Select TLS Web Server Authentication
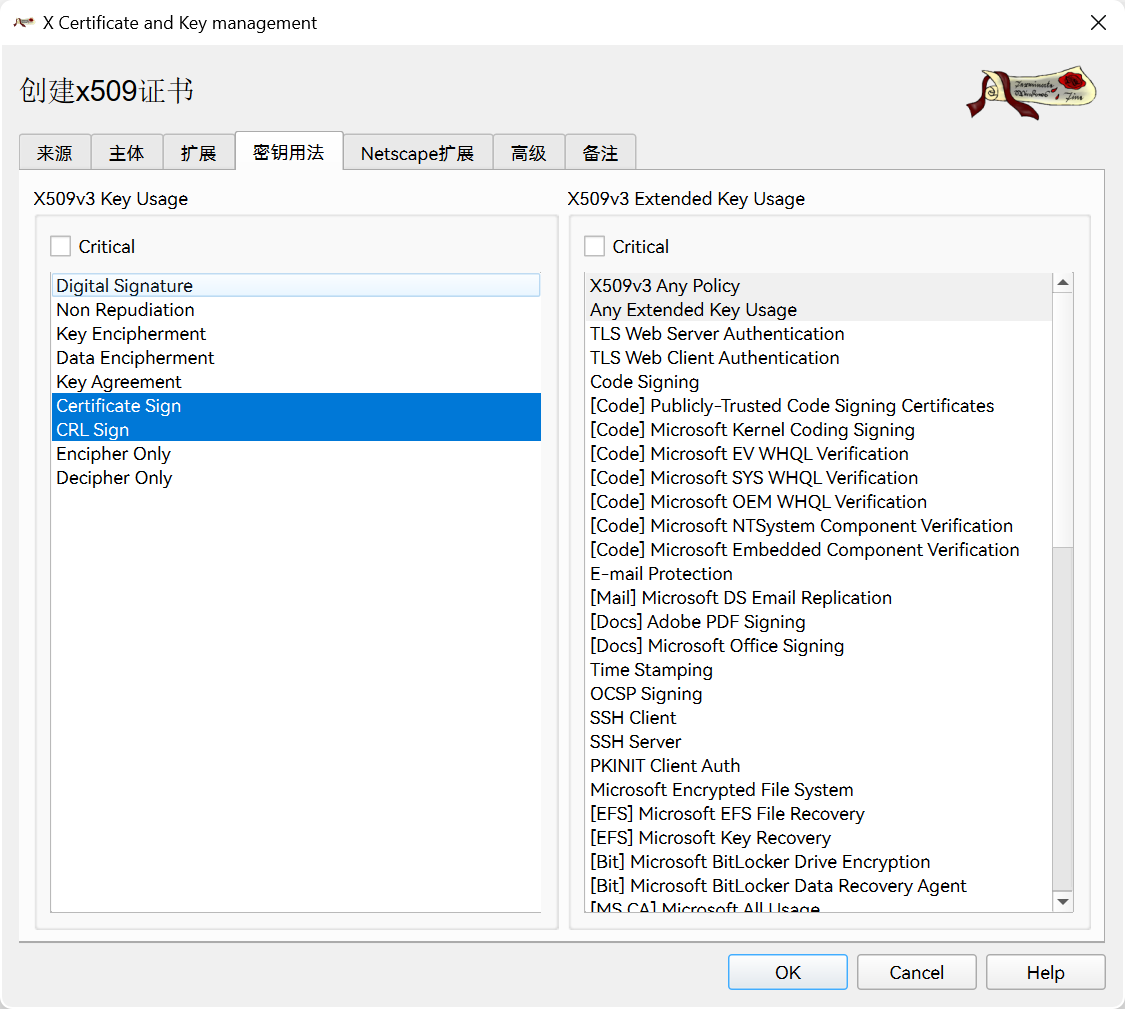 tap(819, 333)
